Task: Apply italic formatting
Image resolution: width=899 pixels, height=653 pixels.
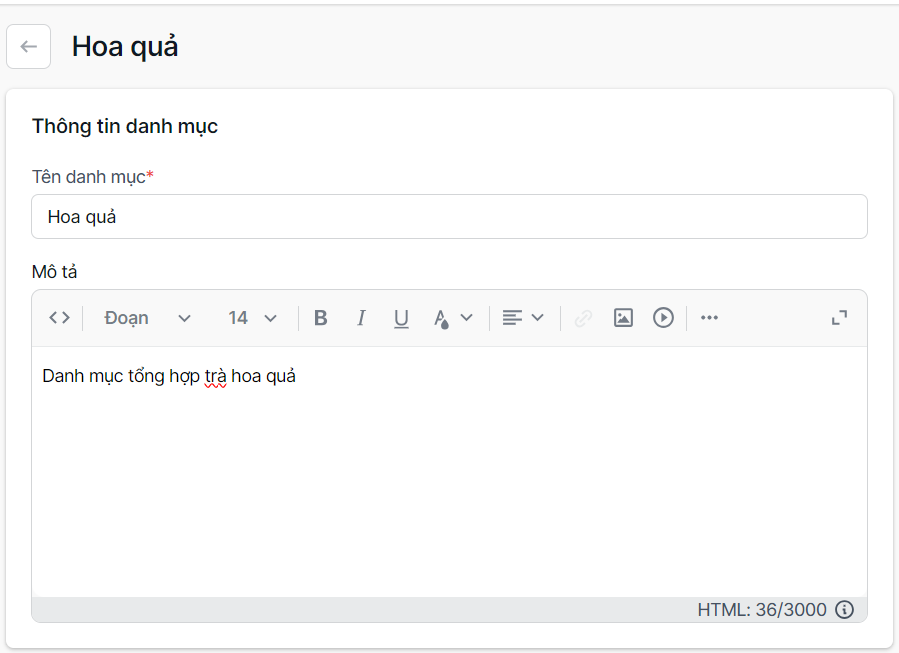Action: click(x=361, y=318)
